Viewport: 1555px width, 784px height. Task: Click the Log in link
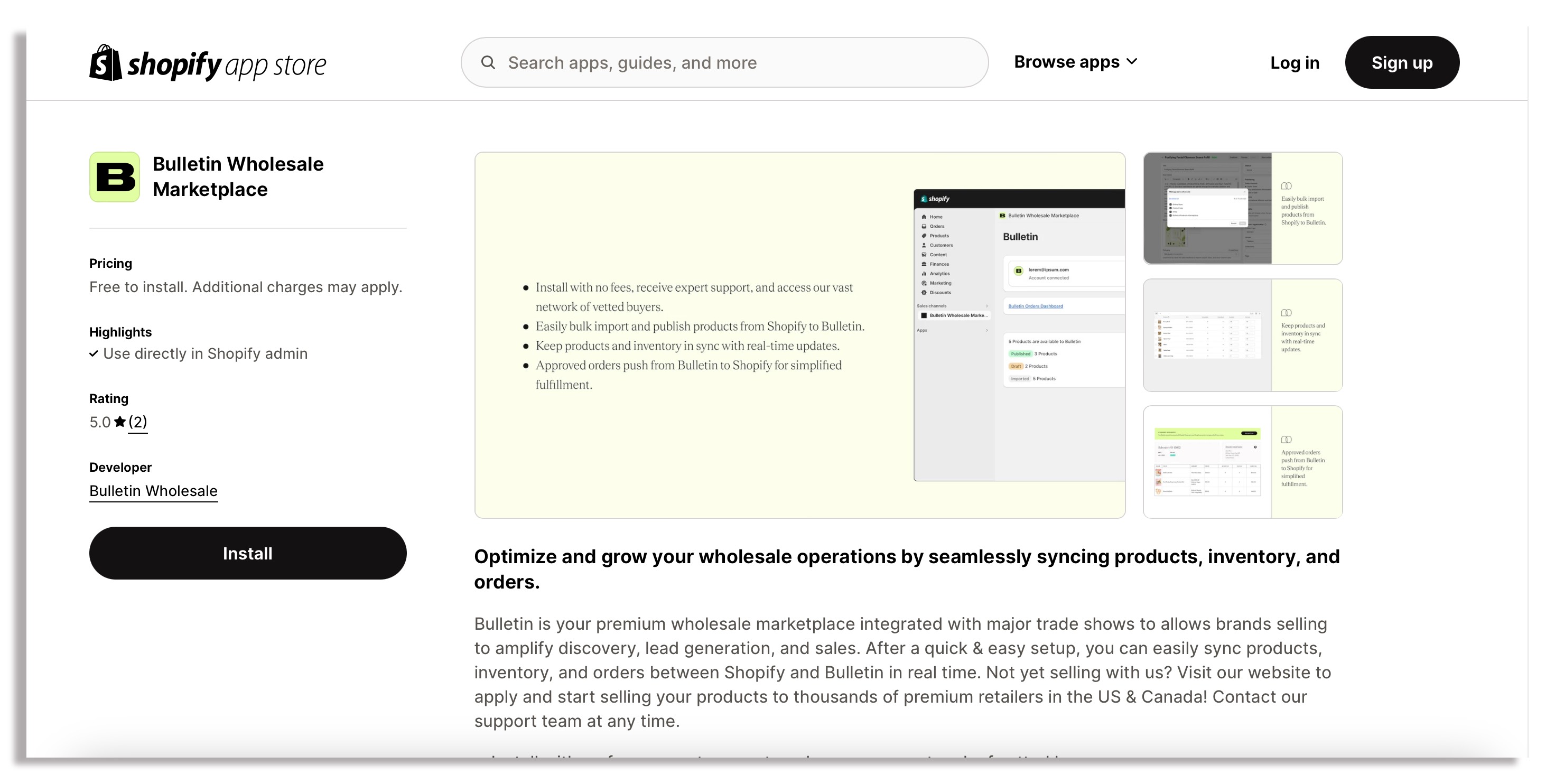coord(1294,63)
